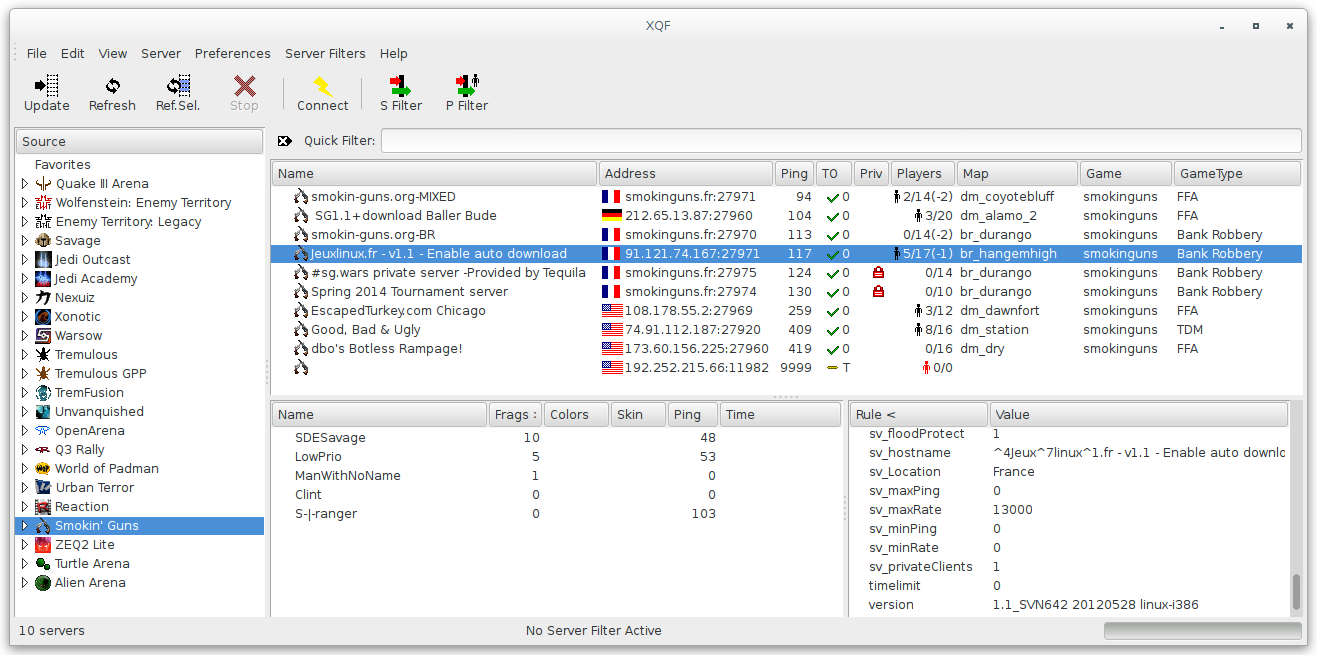Viewport: 1317px width, 655px height.
Task: Click the red lock on #sg.wars server row
Action: [x=878, y=273]
